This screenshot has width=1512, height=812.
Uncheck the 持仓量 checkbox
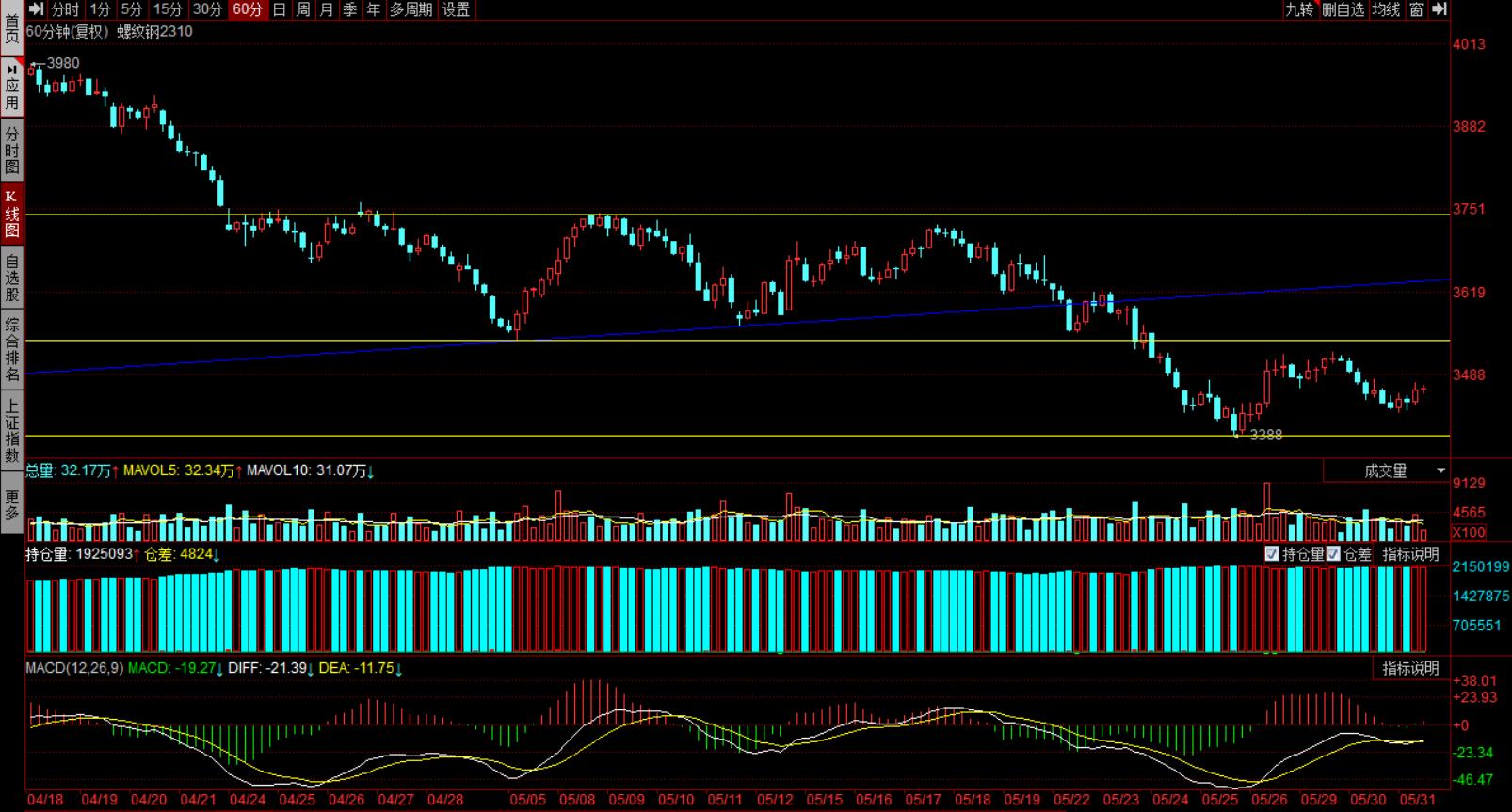(x=1272, y=554)
